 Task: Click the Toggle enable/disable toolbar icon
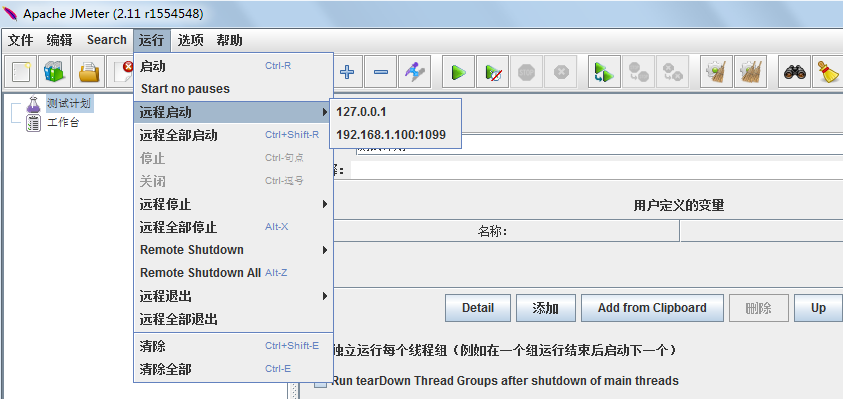415,72
